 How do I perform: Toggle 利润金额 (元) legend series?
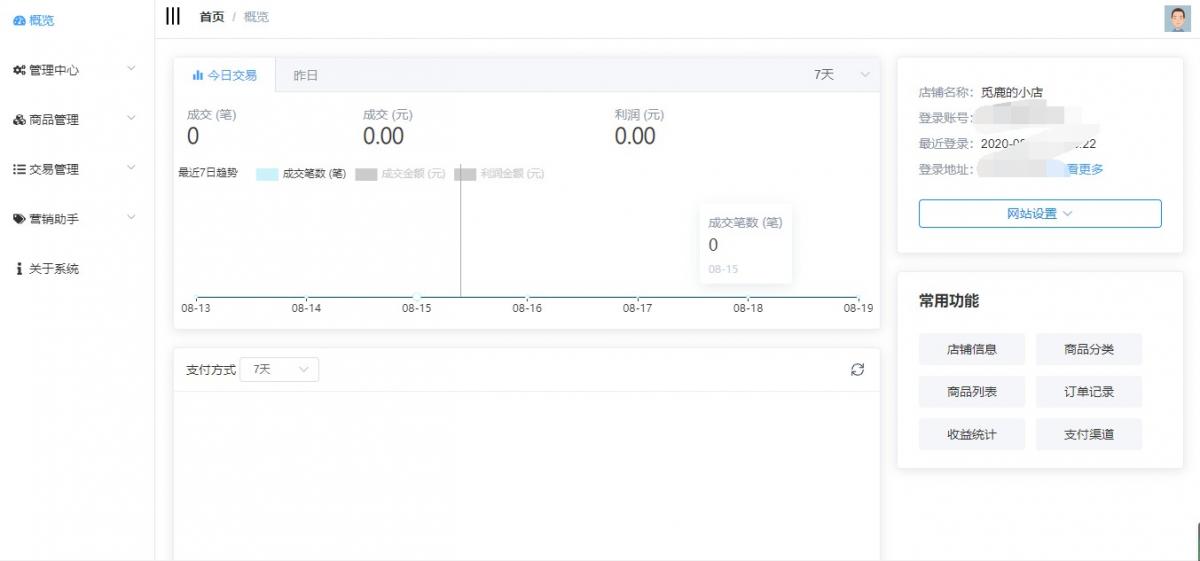click(500, 174)
